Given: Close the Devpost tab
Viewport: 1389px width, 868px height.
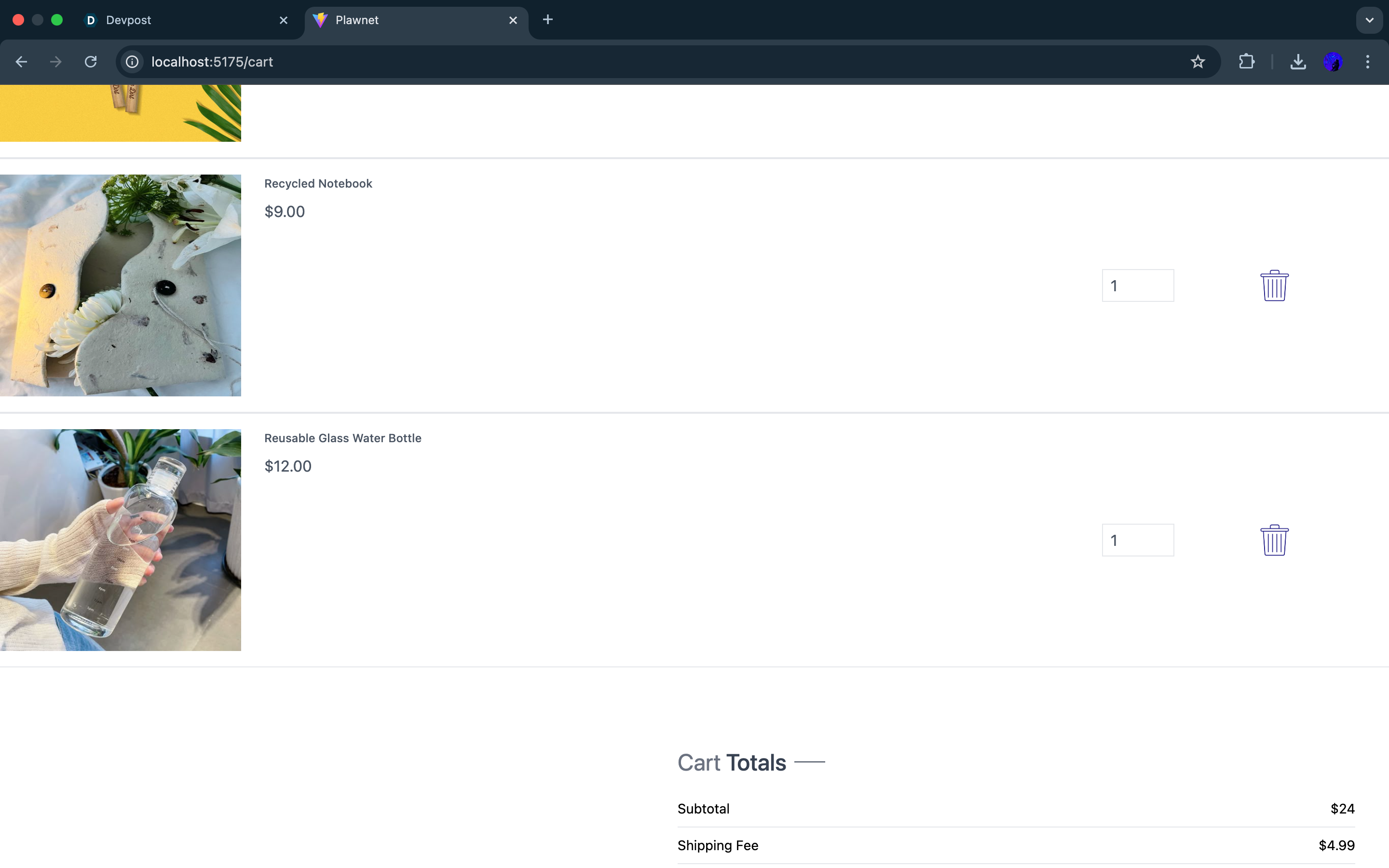Looking at the screenshot, I should coord(284,20).
